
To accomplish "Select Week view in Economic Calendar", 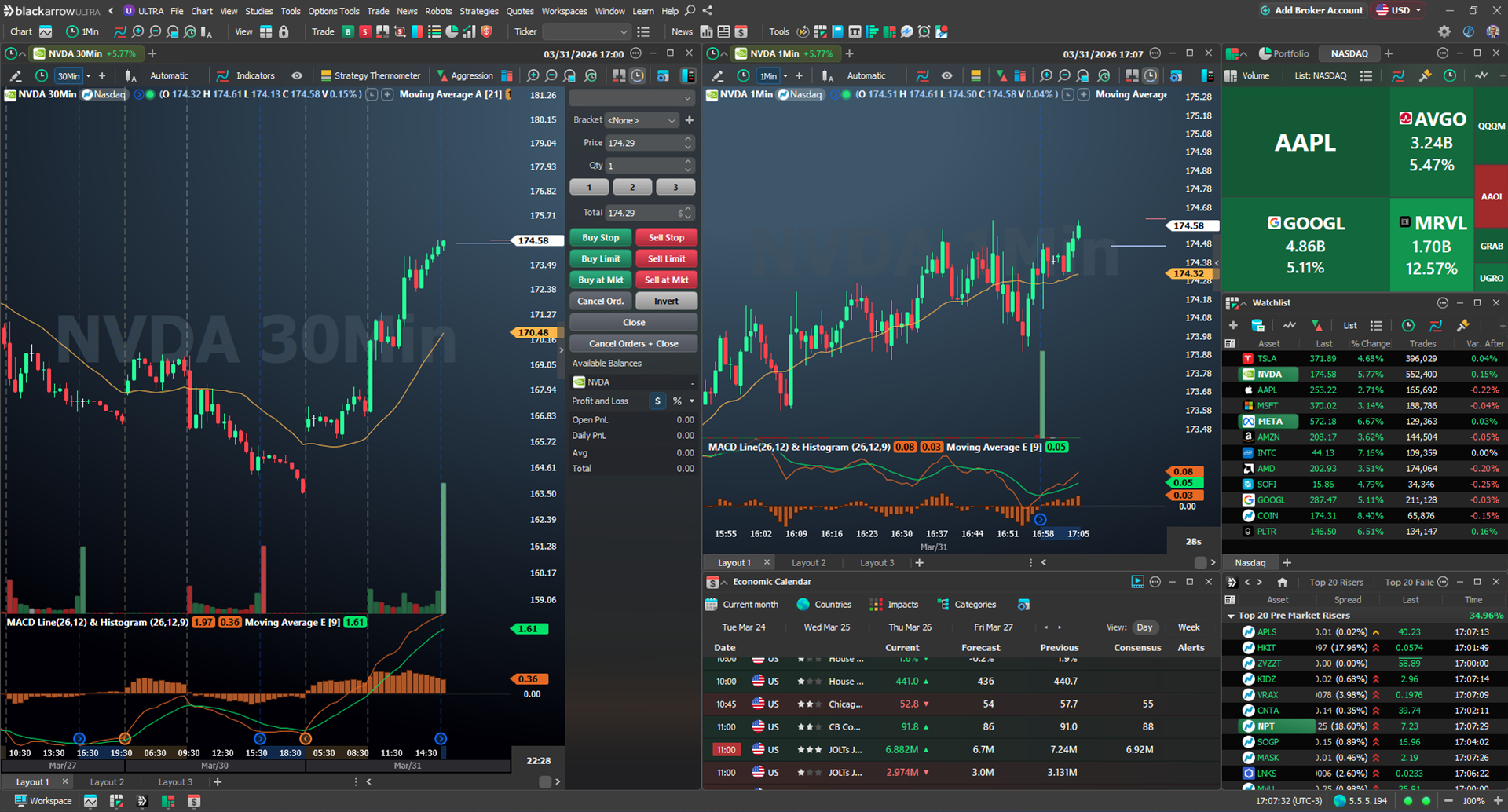I will click(1188, 627).
